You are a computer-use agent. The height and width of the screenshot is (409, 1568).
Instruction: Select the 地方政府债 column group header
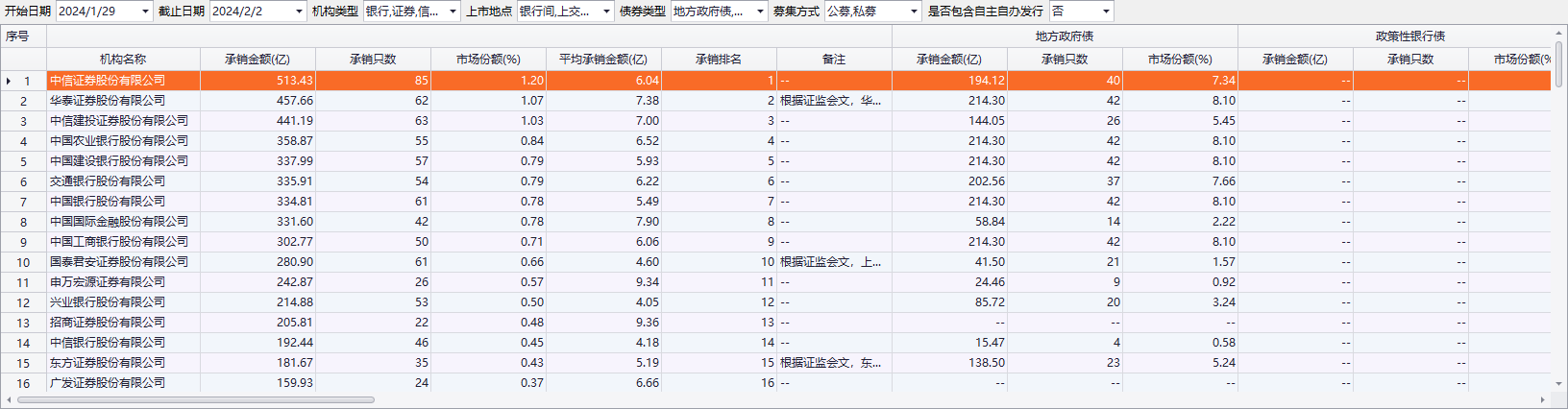(x=1065, y=36)
